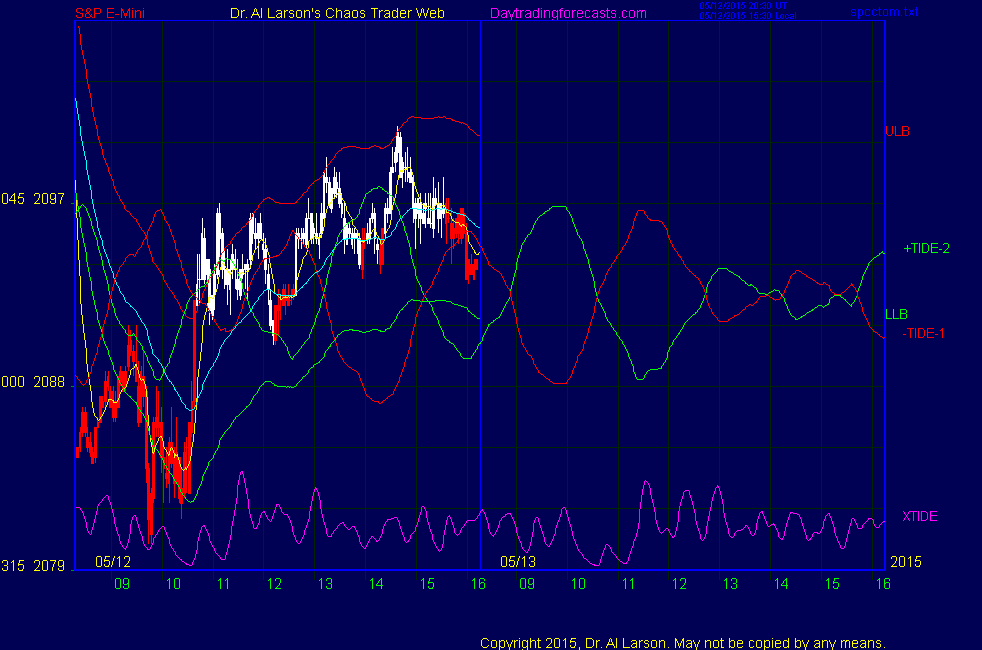This screenshot has height=650, width=982.
Task: Click the 05/12 date label
Action: [113, 562]
